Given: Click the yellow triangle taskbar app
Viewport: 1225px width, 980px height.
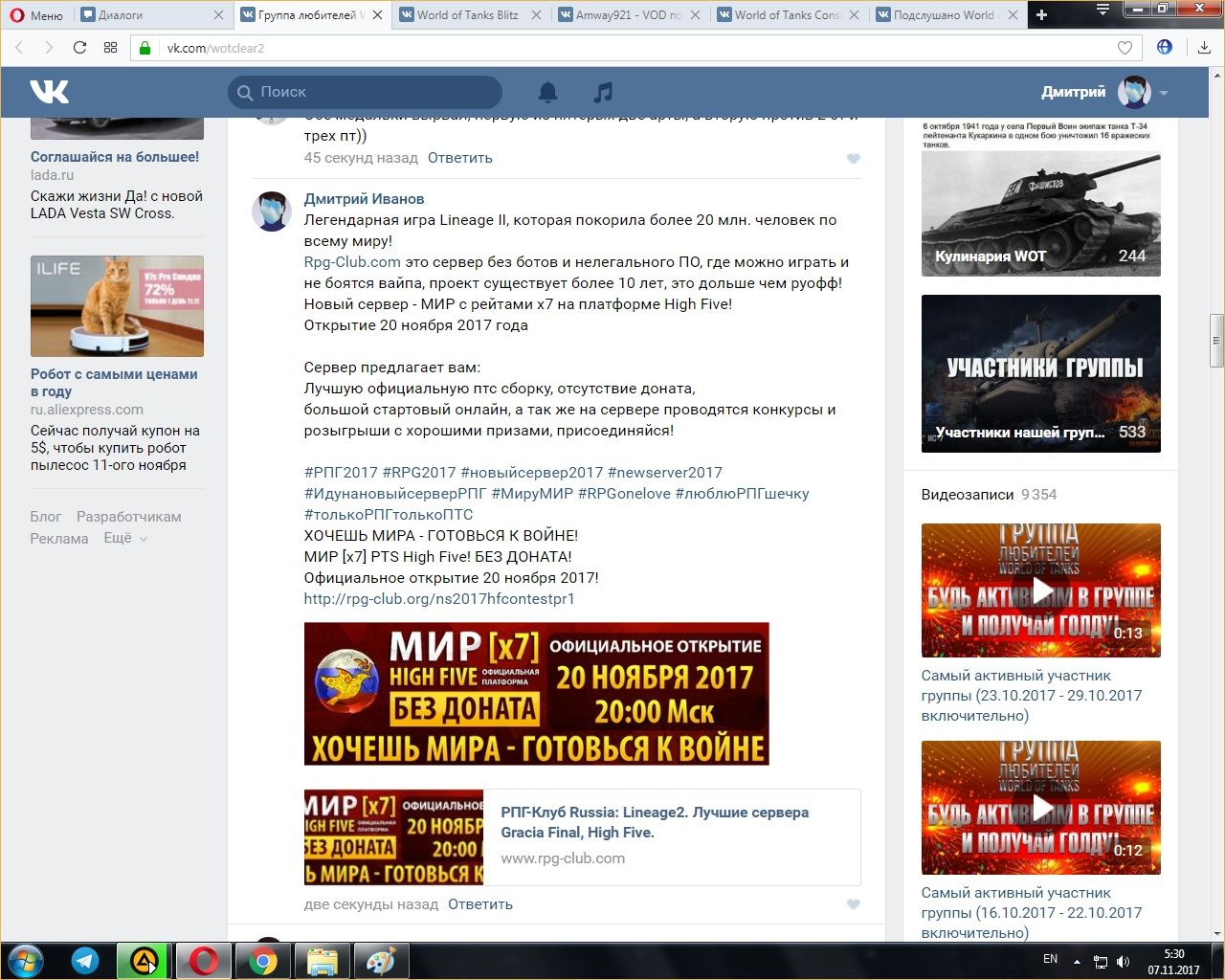Looking at the screenshot, I should (144, 961).
